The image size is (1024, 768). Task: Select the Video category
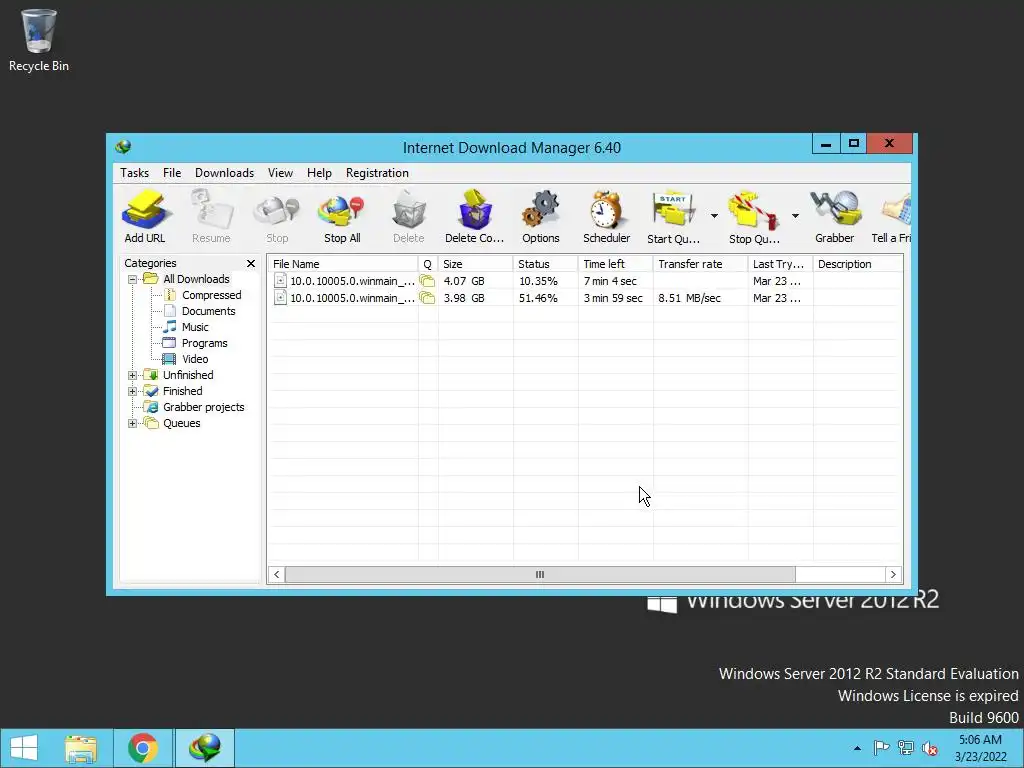coord(195,359)
